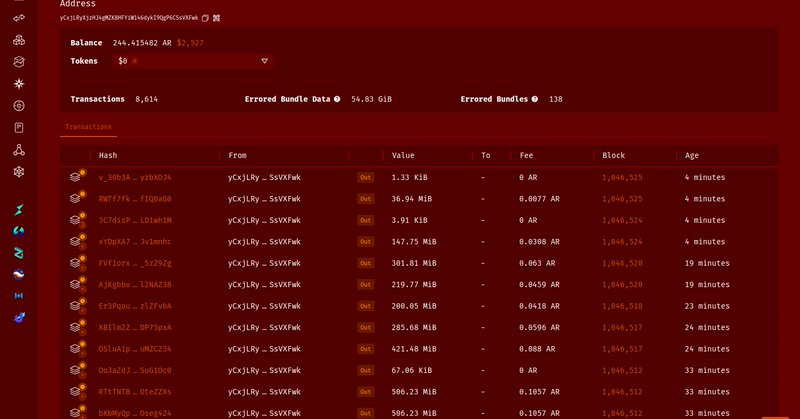Image resolution: width=800 pixels, height=419 pixels.
Task: Click bundle icon on the Oo3aZdJ row
Action: pyautogui.click(x=77, y=369)
